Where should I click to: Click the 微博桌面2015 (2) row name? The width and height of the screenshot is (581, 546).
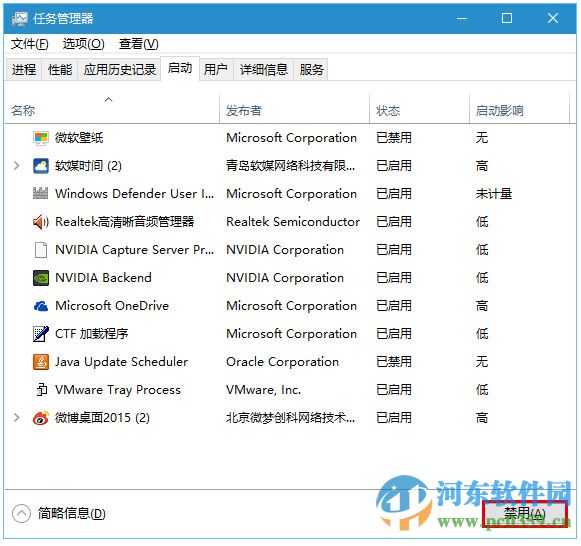pos(102,418)
